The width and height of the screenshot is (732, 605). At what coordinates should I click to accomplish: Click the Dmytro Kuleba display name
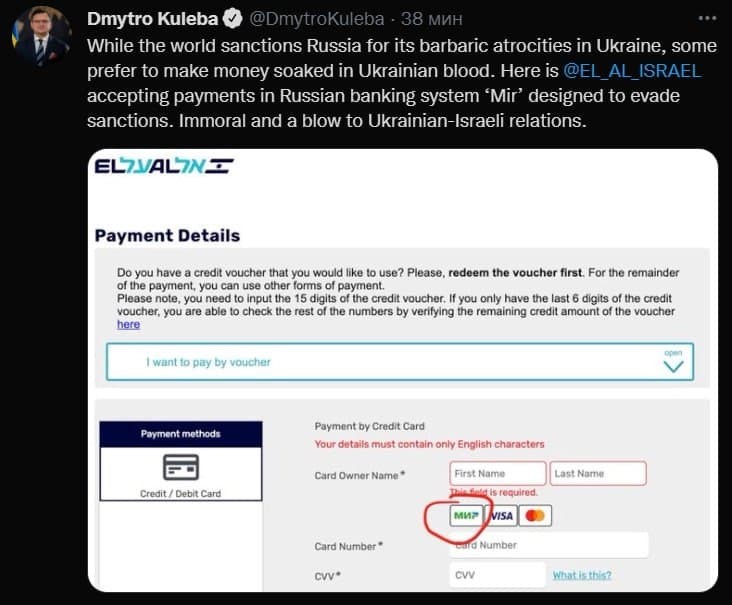[153, 19]
